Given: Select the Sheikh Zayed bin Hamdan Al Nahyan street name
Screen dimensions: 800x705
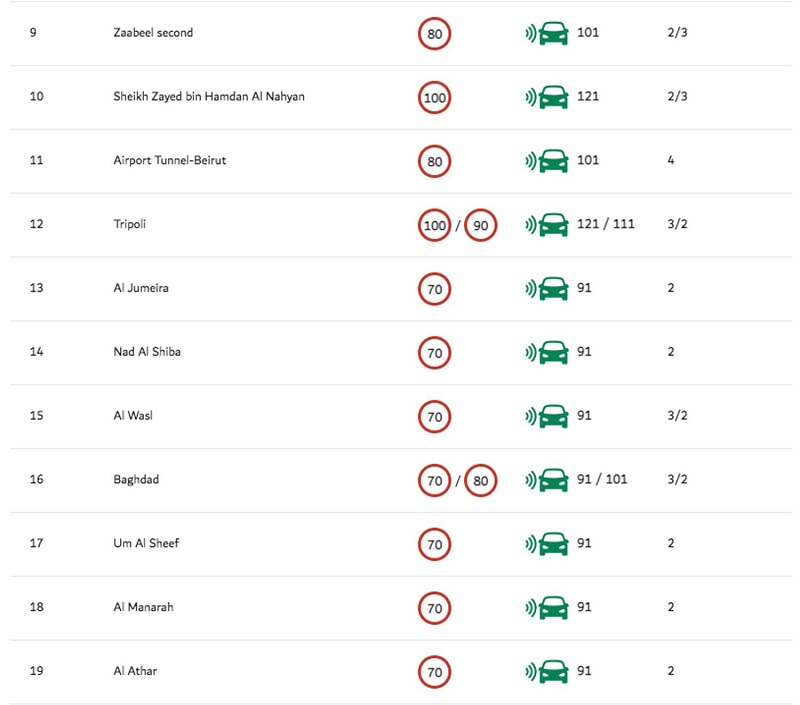Looking at the screenshot, I should [x=209, y=96].
